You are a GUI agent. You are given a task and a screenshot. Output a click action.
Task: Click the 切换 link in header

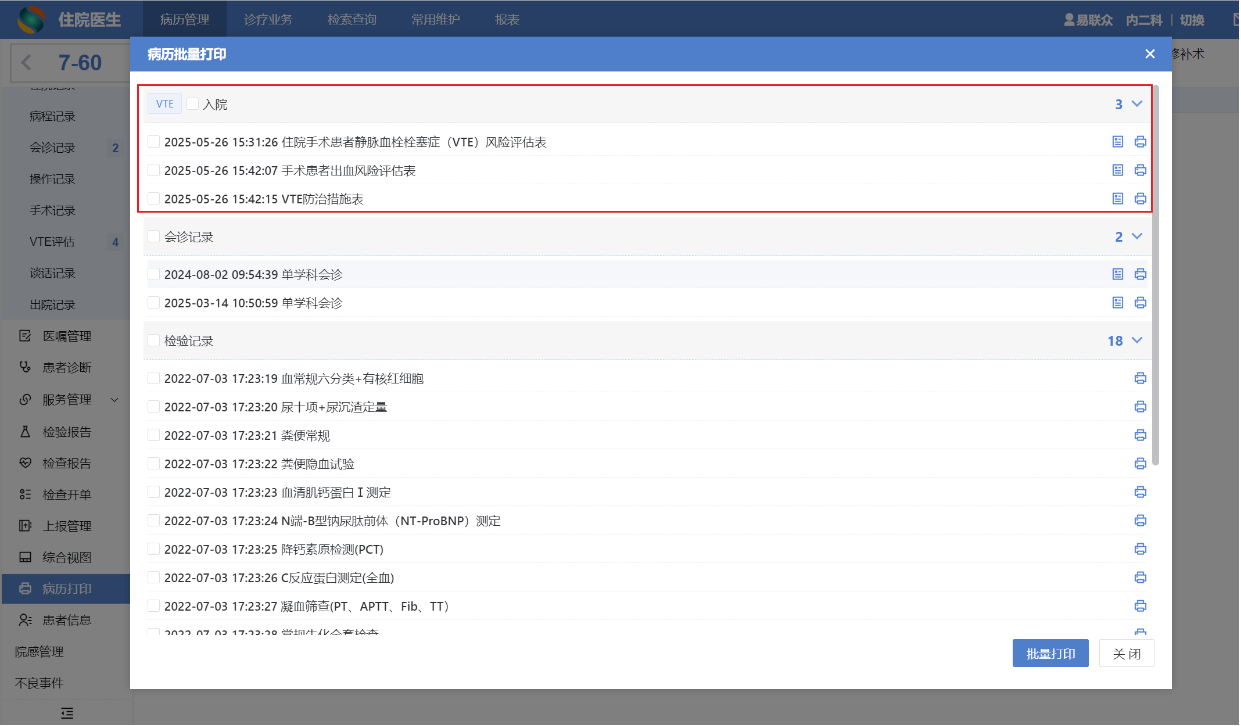click(1192, 20)
